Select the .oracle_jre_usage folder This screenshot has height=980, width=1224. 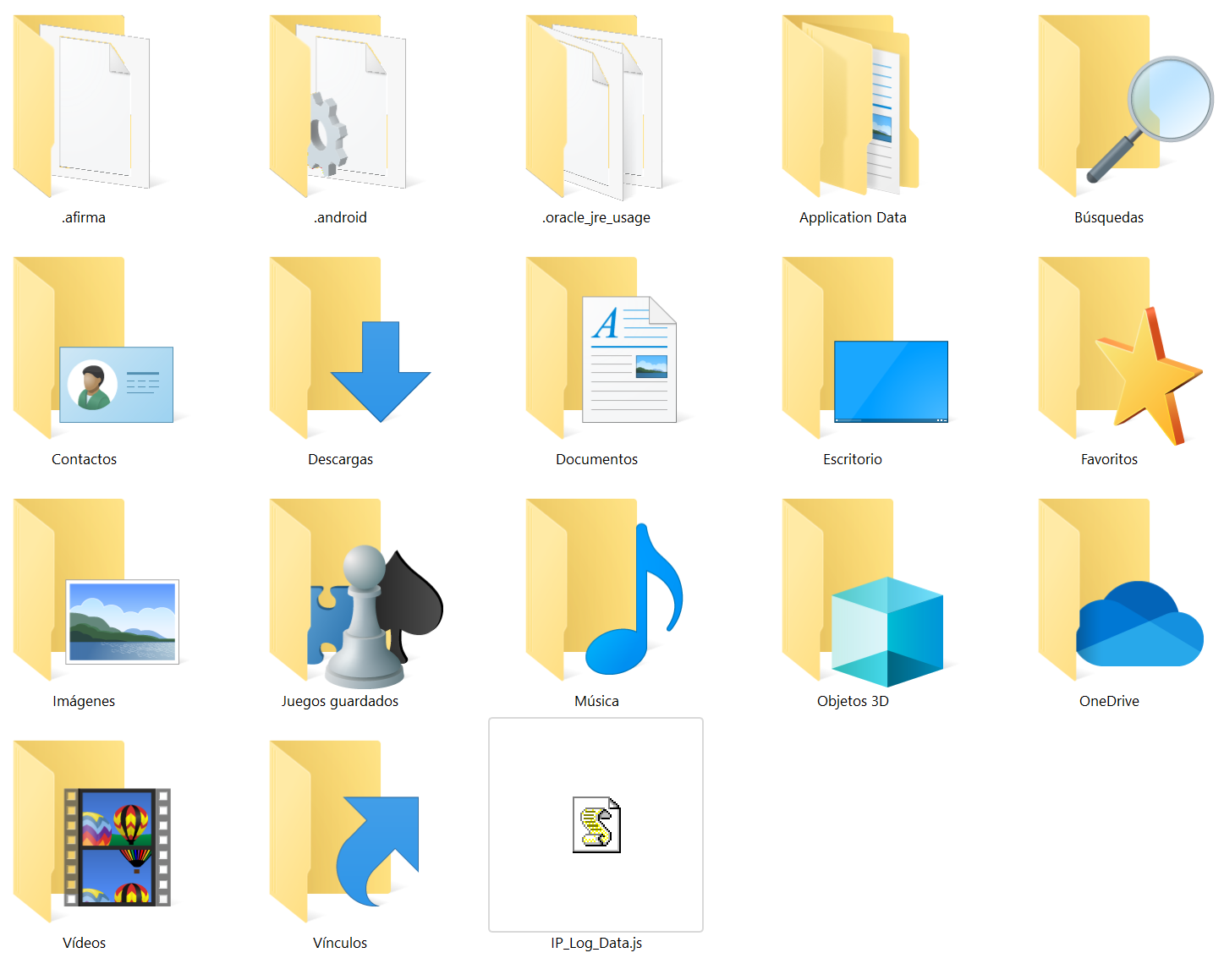pyautogui.click(x=596, y=106)
